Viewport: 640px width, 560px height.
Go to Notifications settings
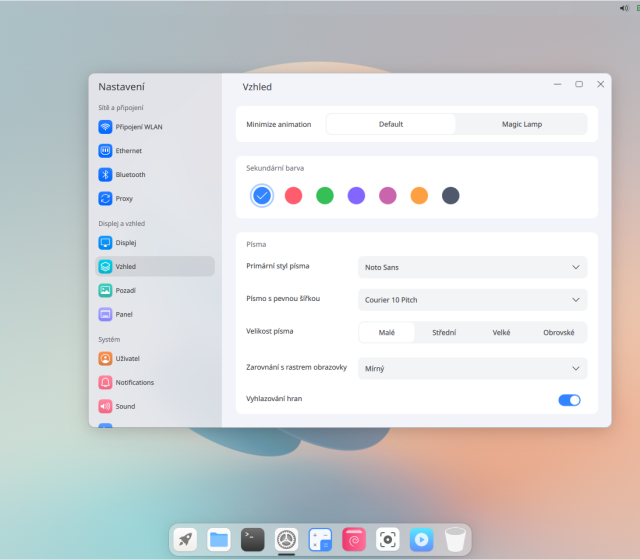(x=134, y=382)
